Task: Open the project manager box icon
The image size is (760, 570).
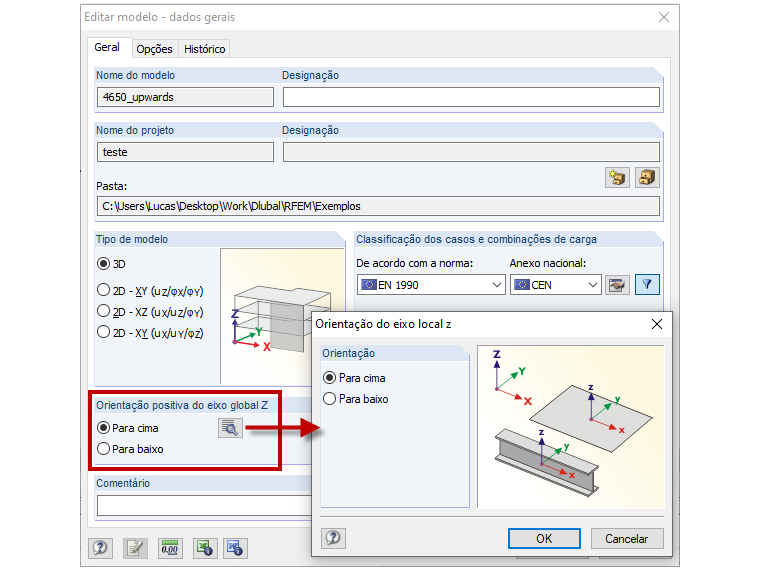Action: [647, 177]
